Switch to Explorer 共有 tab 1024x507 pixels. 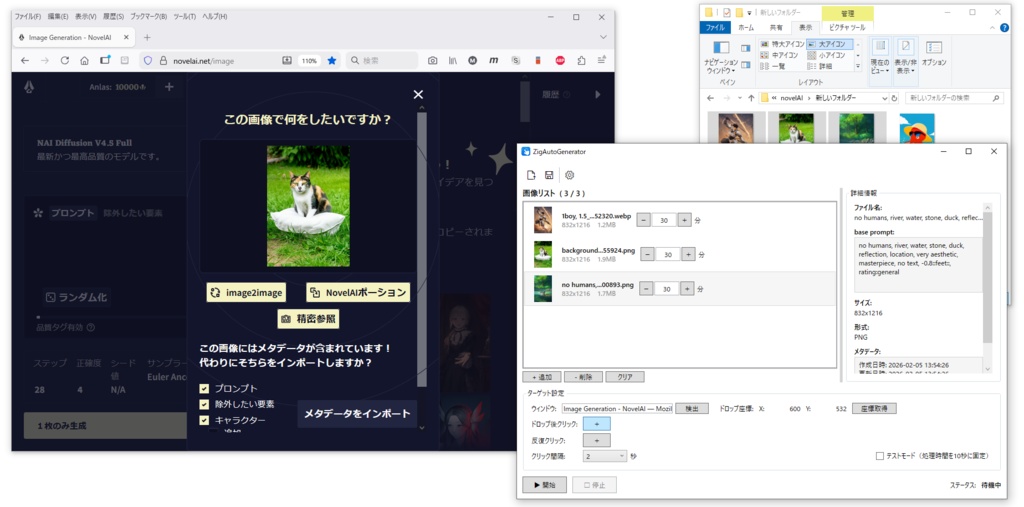point(776,27)
